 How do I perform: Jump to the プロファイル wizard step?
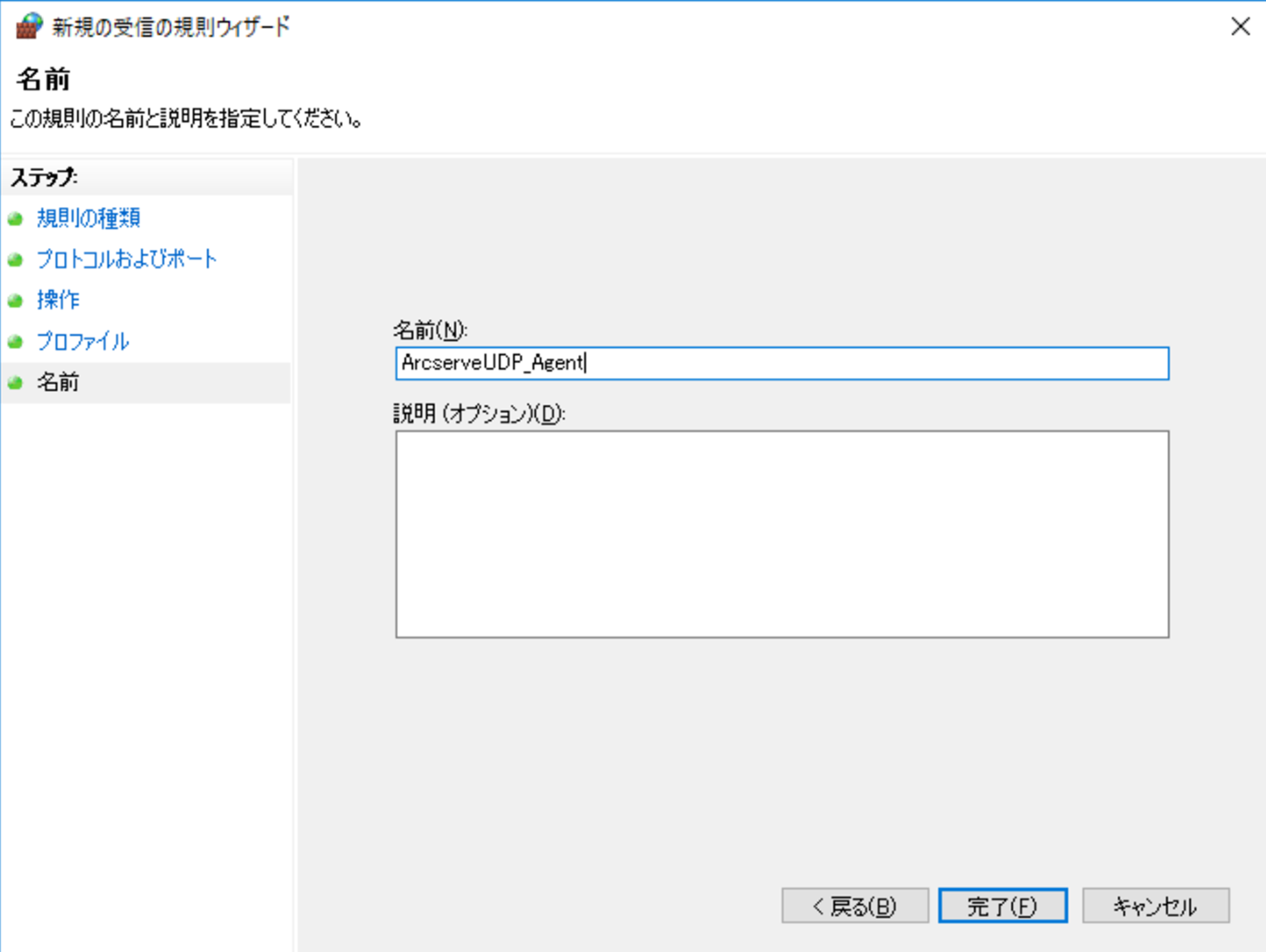(x=82, y=342)
